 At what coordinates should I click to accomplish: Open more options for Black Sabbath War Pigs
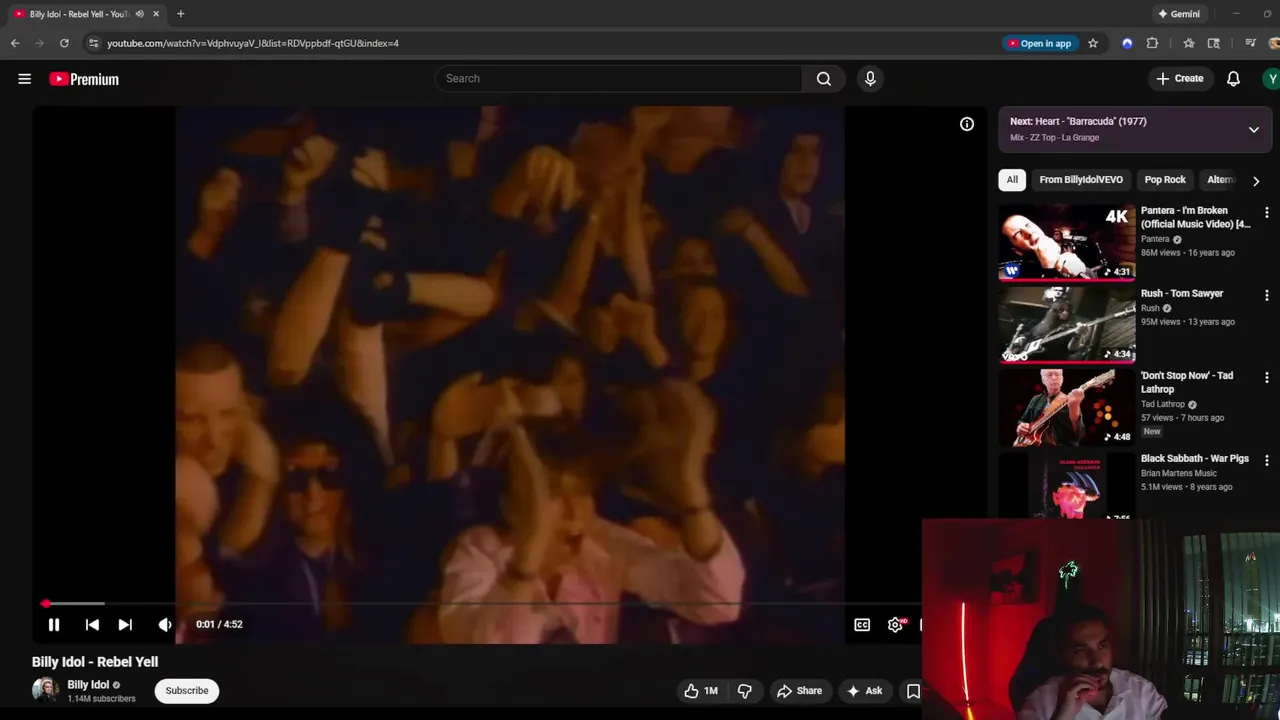point(1267,460)
